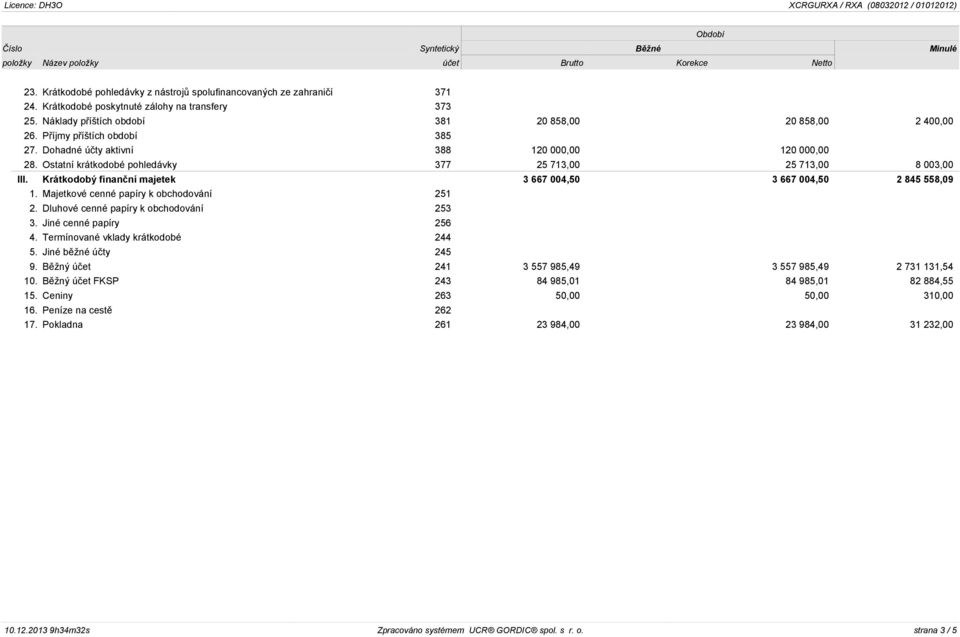This screenshot has height=637, width=960.
Task: Click the 'Období' column group header
Action: (710, 34)
